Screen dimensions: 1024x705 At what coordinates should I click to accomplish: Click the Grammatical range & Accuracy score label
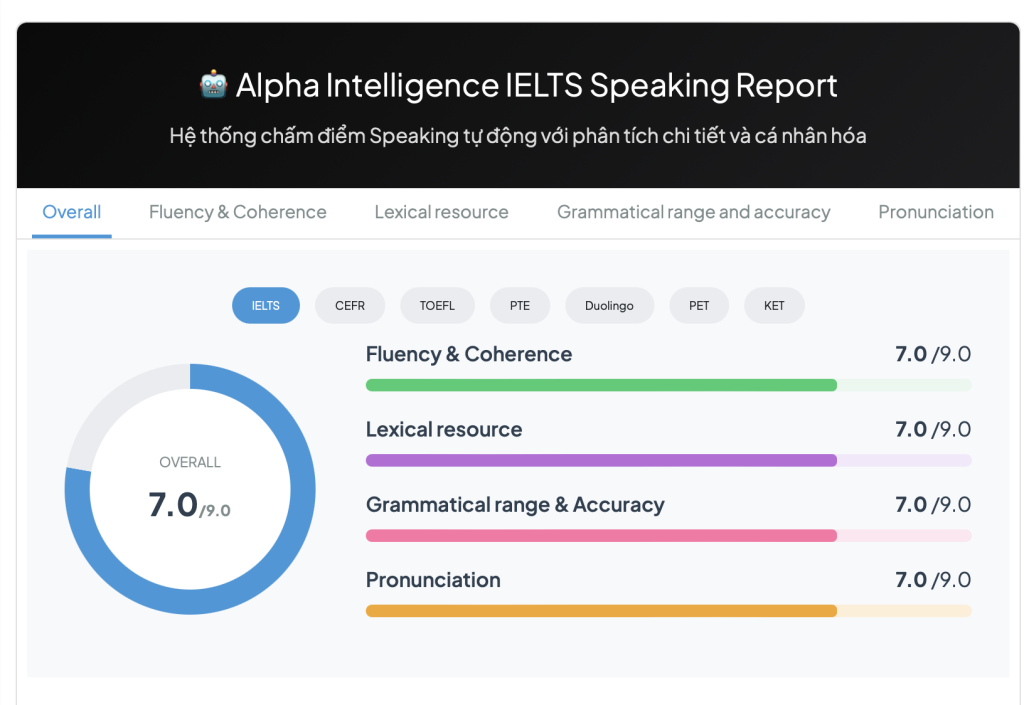[515, 505]
